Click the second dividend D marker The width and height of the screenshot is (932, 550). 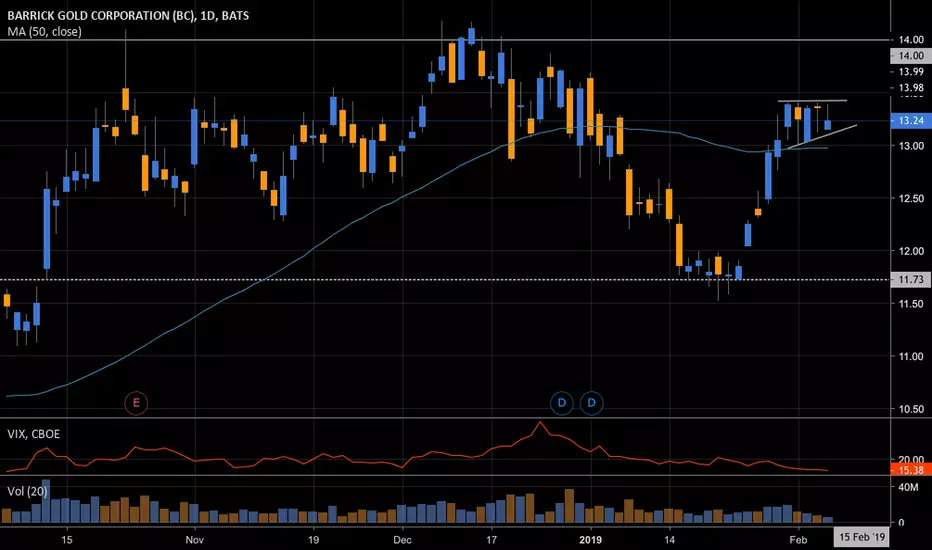pyautogui.click(x=591, y=403)
